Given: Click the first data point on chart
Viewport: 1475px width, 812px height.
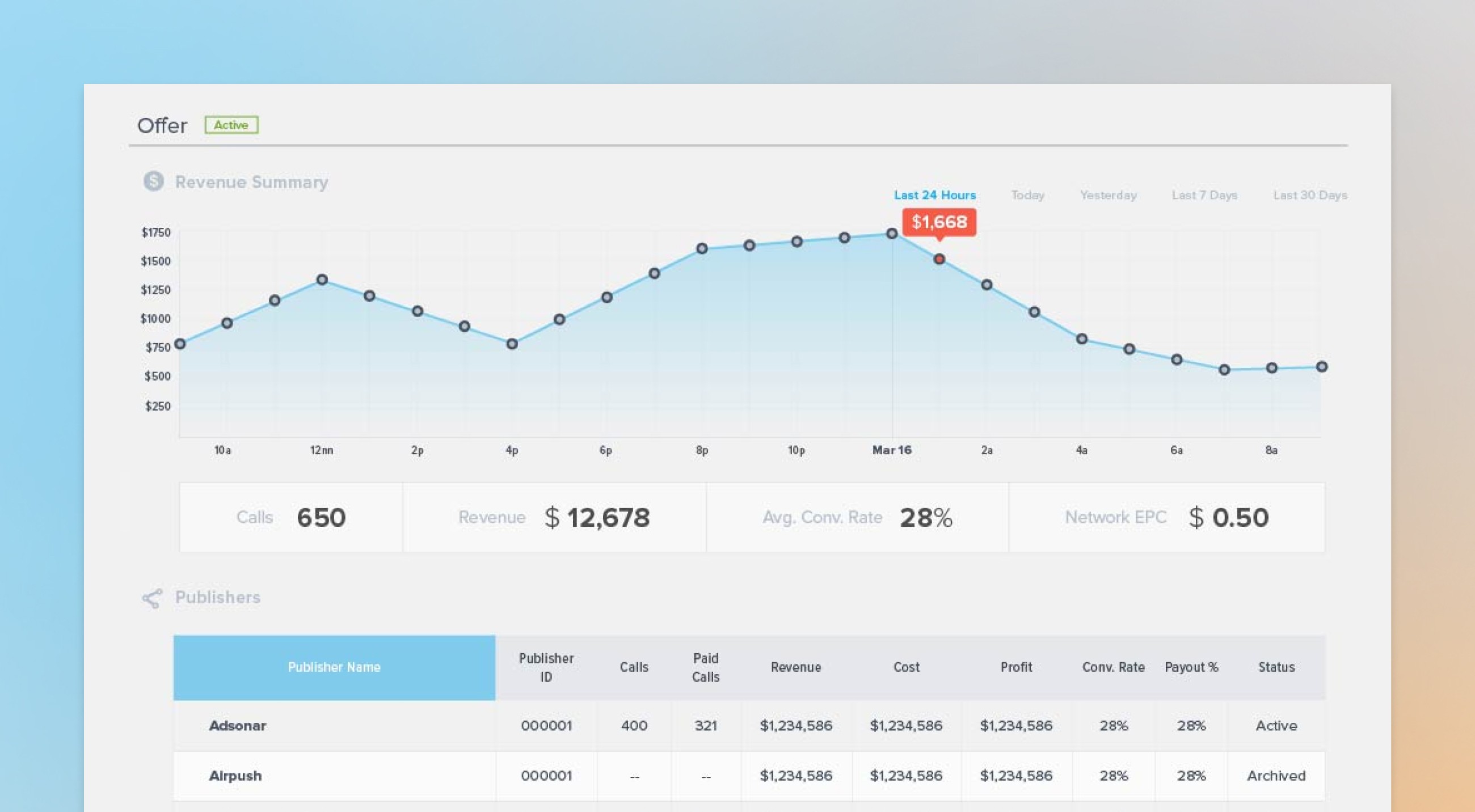Looking at the screenshot, I should pyautogui.click(x=180, y=344).
